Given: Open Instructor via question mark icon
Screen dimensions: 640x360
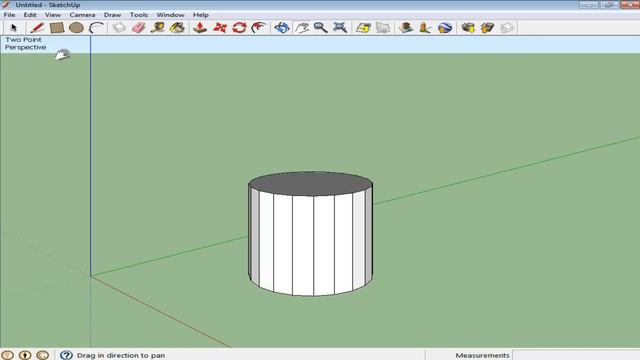Looking at the screenshot, I should click(66, 355).
